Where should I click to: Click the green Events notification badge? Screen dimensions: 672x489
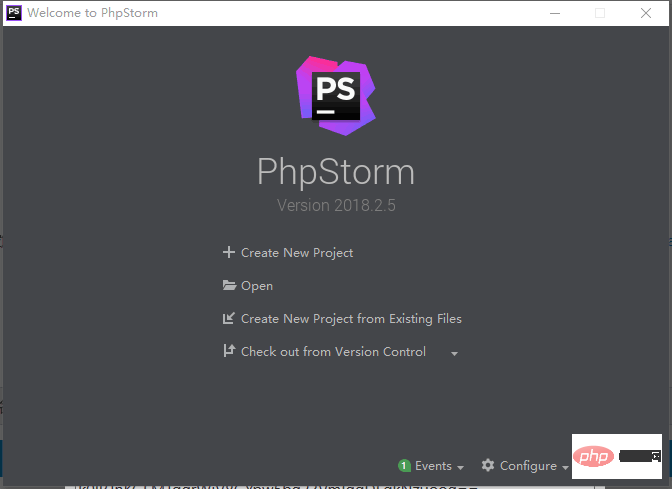click(x=404, y=466)
